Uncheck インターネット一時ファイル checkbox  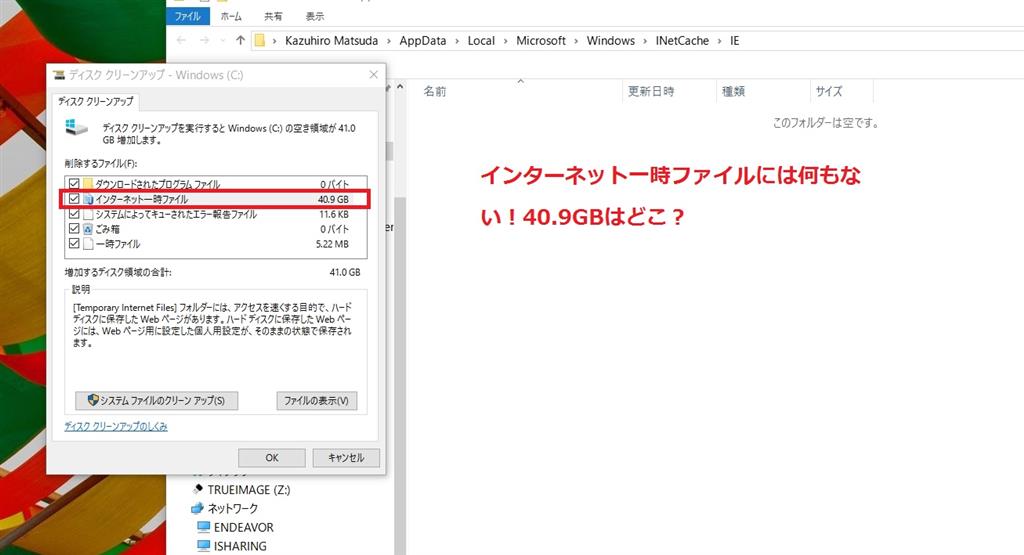(x=74, y=199)
